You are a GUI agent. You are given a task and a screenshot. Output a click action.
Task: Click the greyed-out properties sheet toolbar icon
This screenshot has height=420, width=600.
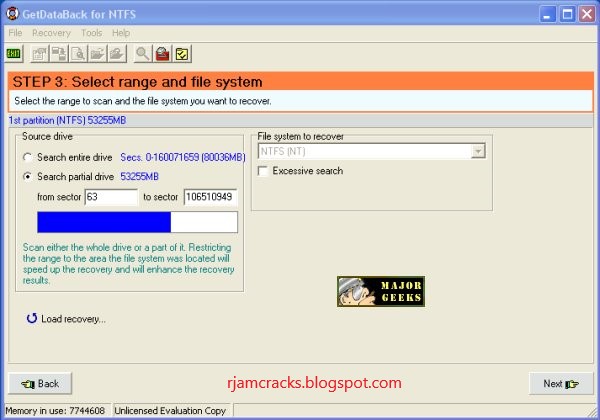tap(39, 54)
